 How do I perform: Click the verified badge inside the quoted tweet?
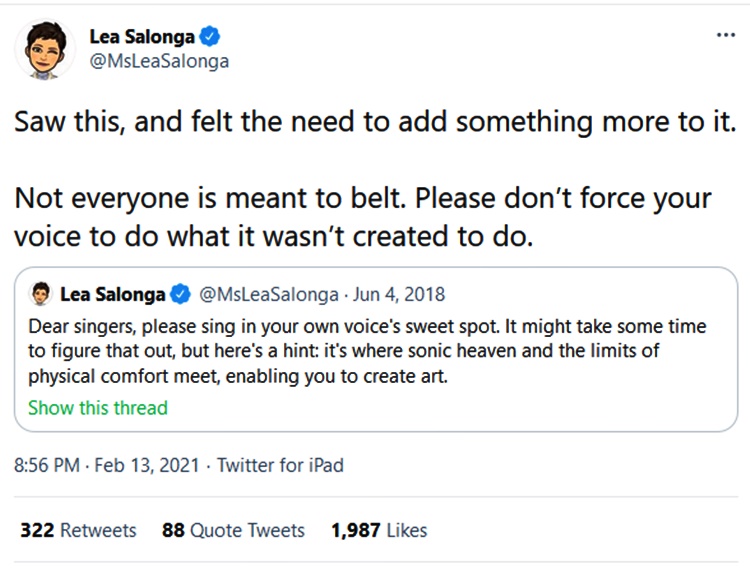click(180, 295)
